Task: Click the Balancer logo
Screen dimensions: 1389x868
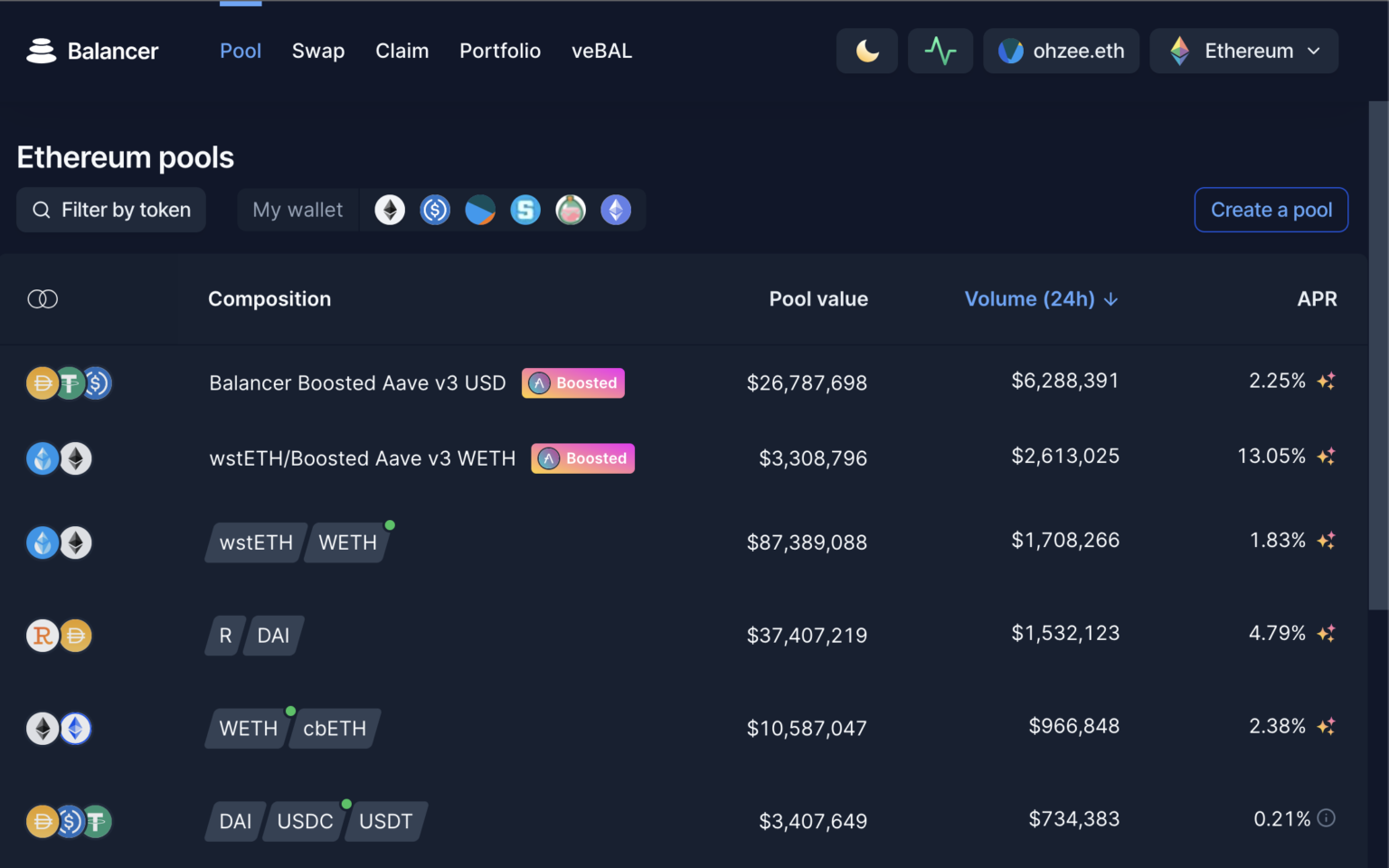Action: (92, 51)
